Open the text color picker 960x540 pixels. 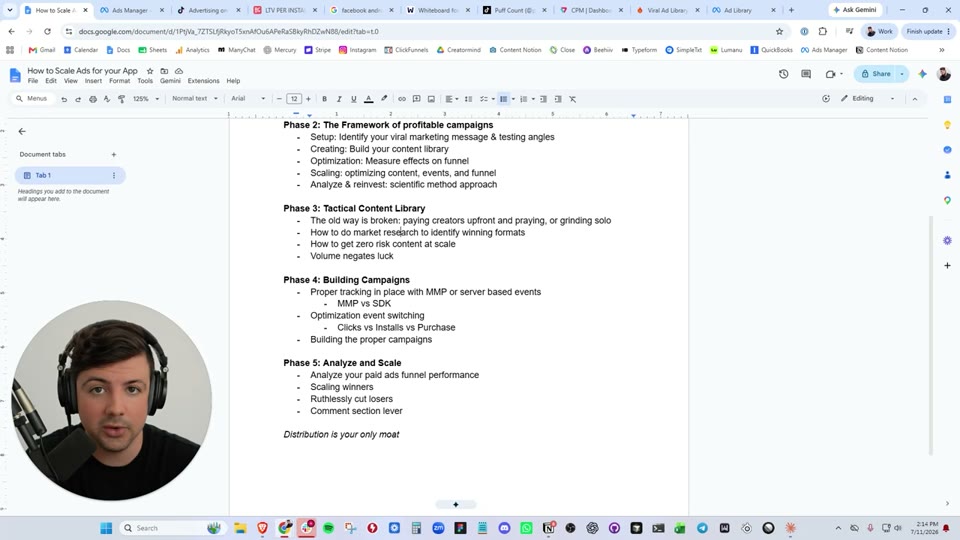[369, 99]
